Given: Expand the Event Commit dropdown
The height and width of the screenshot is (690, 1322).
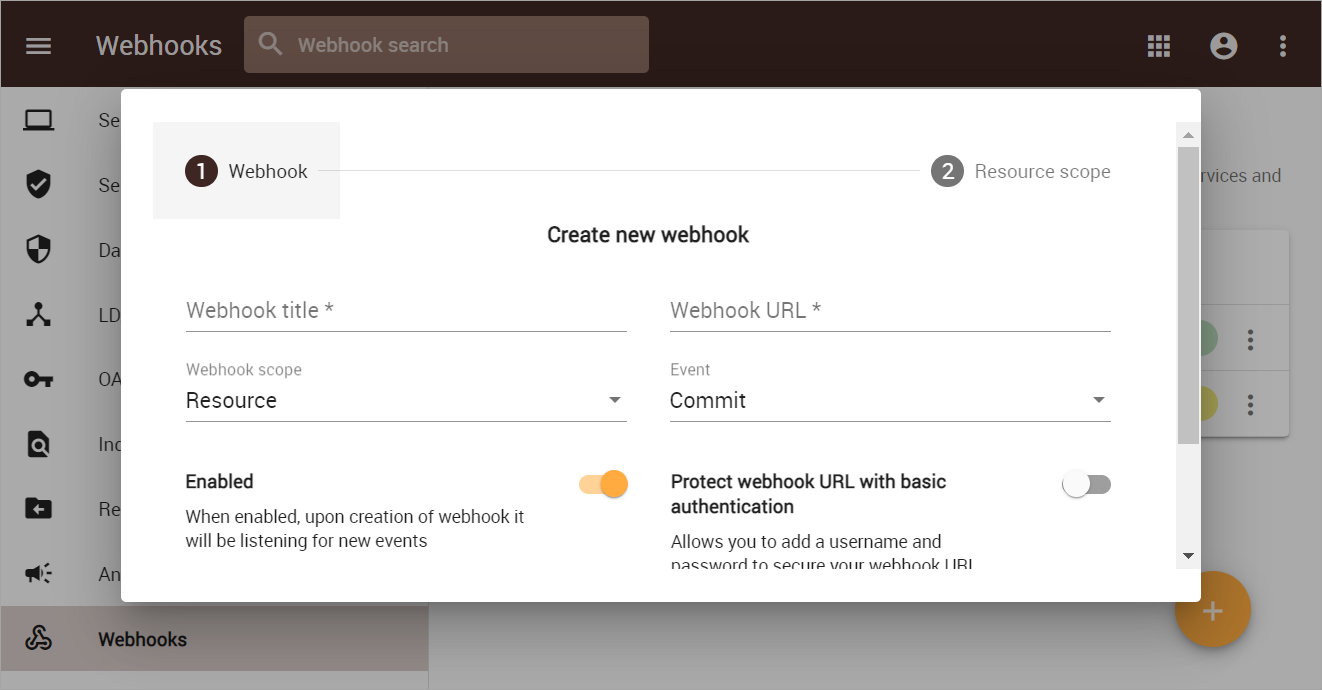Looking at the screenshot, I should click(889, 400).
